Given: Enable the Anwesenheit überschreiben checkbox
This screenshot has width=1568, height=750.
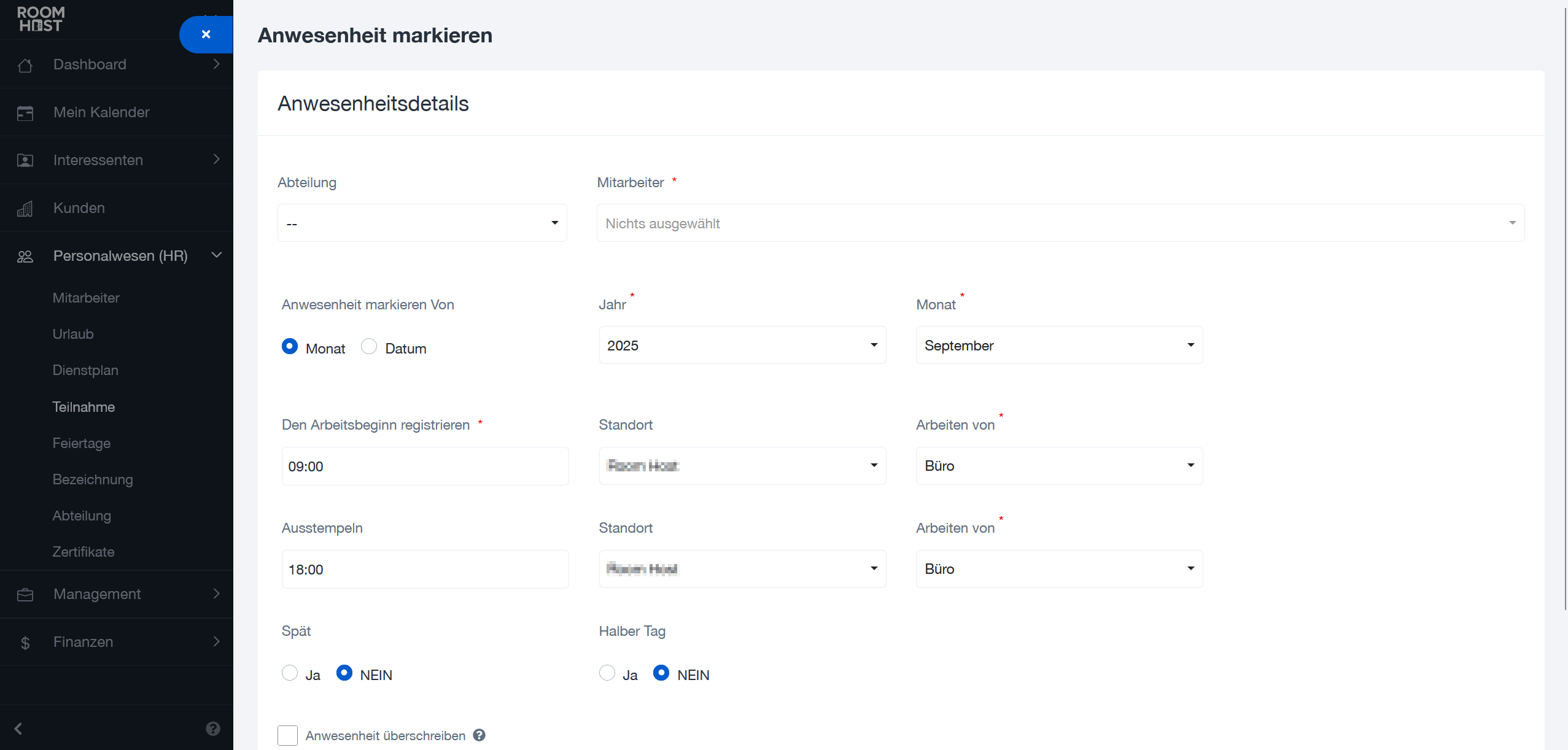Looking at the screenshot, I should 287,735.
